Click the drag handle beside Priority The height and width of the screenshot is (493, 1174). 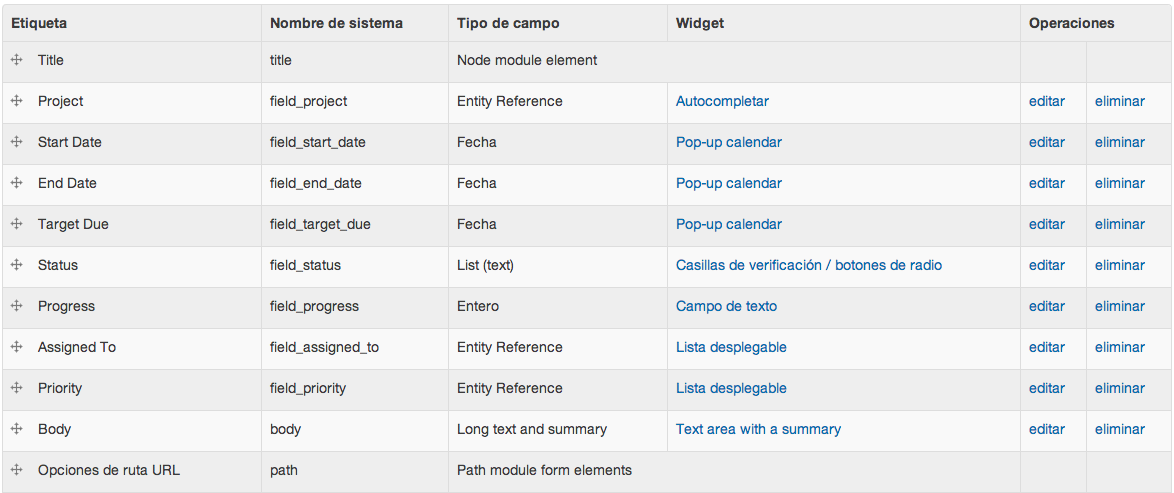click(17, 388)
